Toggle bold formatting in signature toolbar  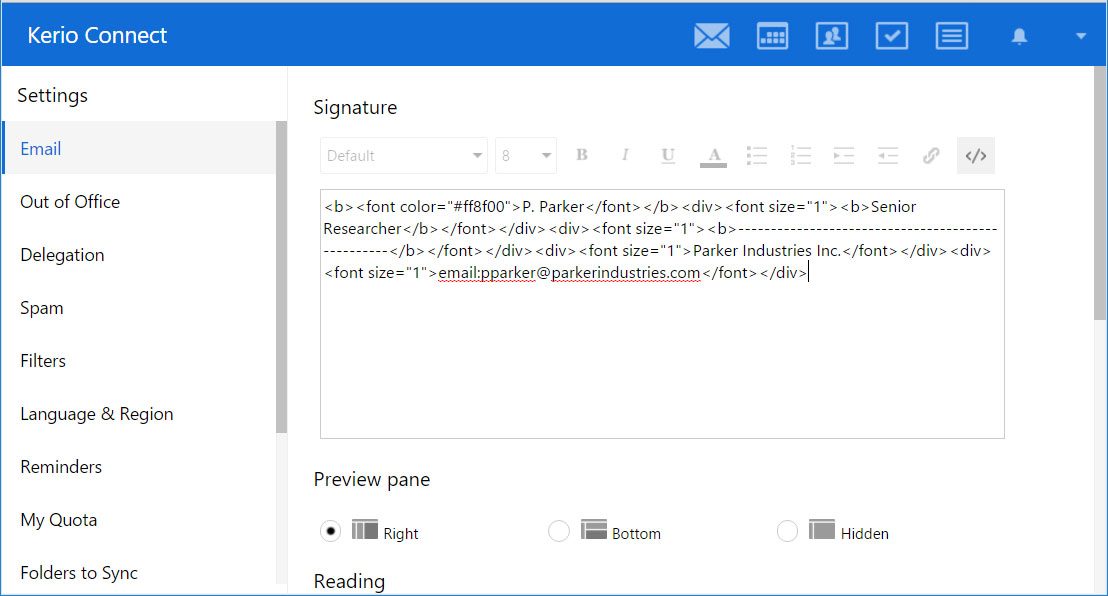click(x=582, y=155)
